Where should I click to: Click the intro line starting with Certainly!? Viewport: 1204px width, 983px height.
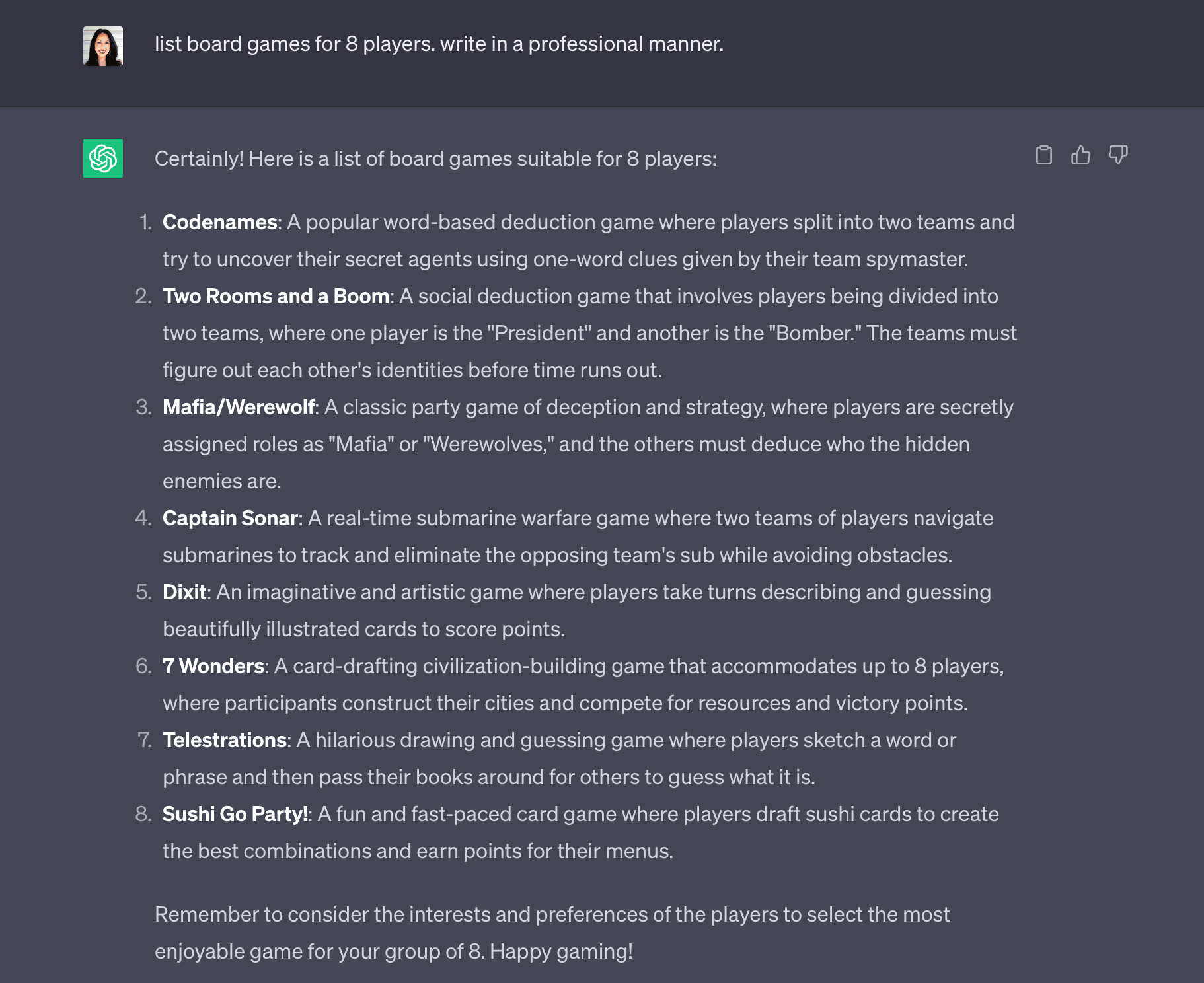[435, 159]
